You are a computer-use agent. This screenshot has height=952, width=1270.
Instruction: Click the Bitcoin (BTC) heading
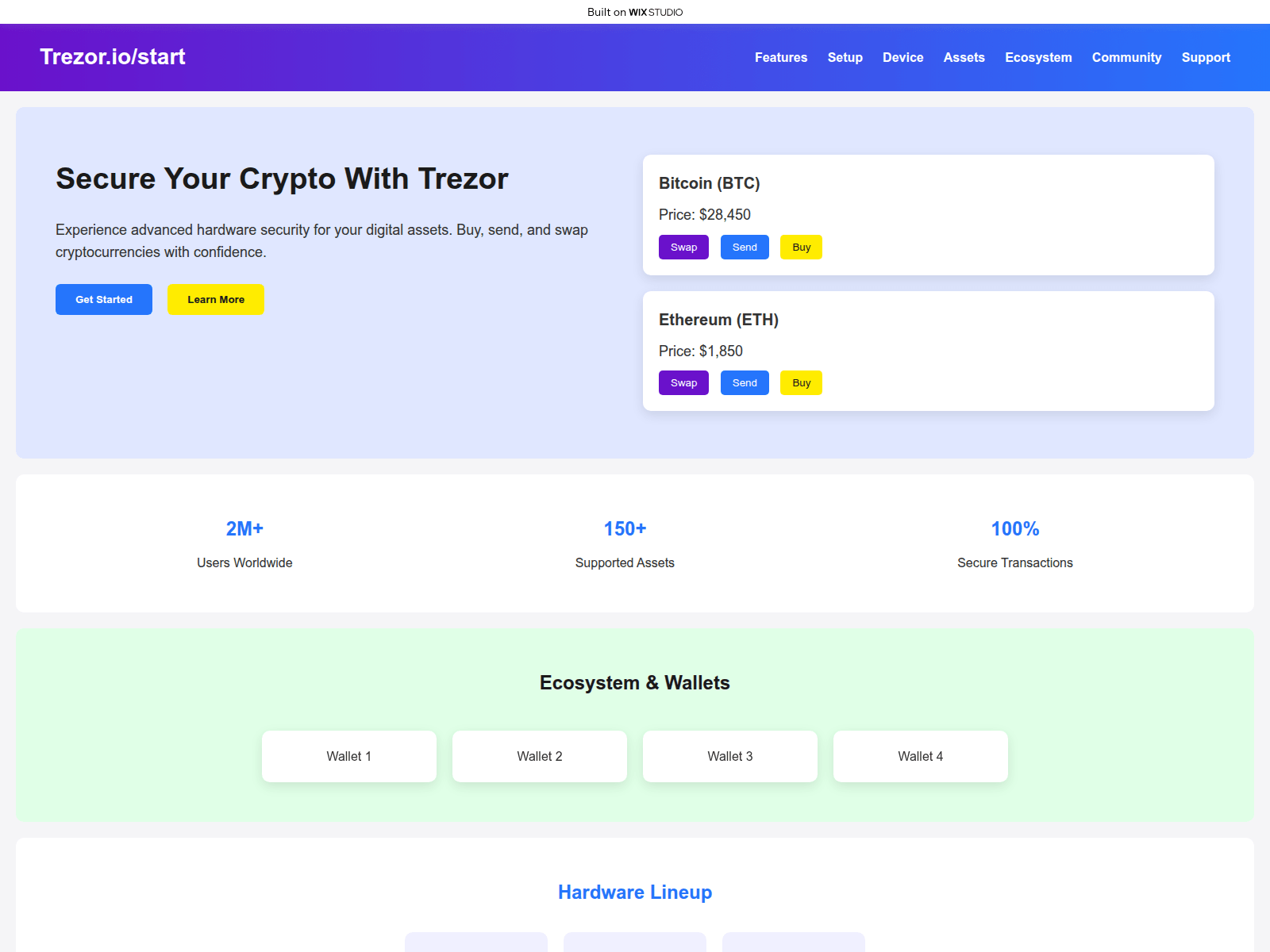click(x=710, y=183)
